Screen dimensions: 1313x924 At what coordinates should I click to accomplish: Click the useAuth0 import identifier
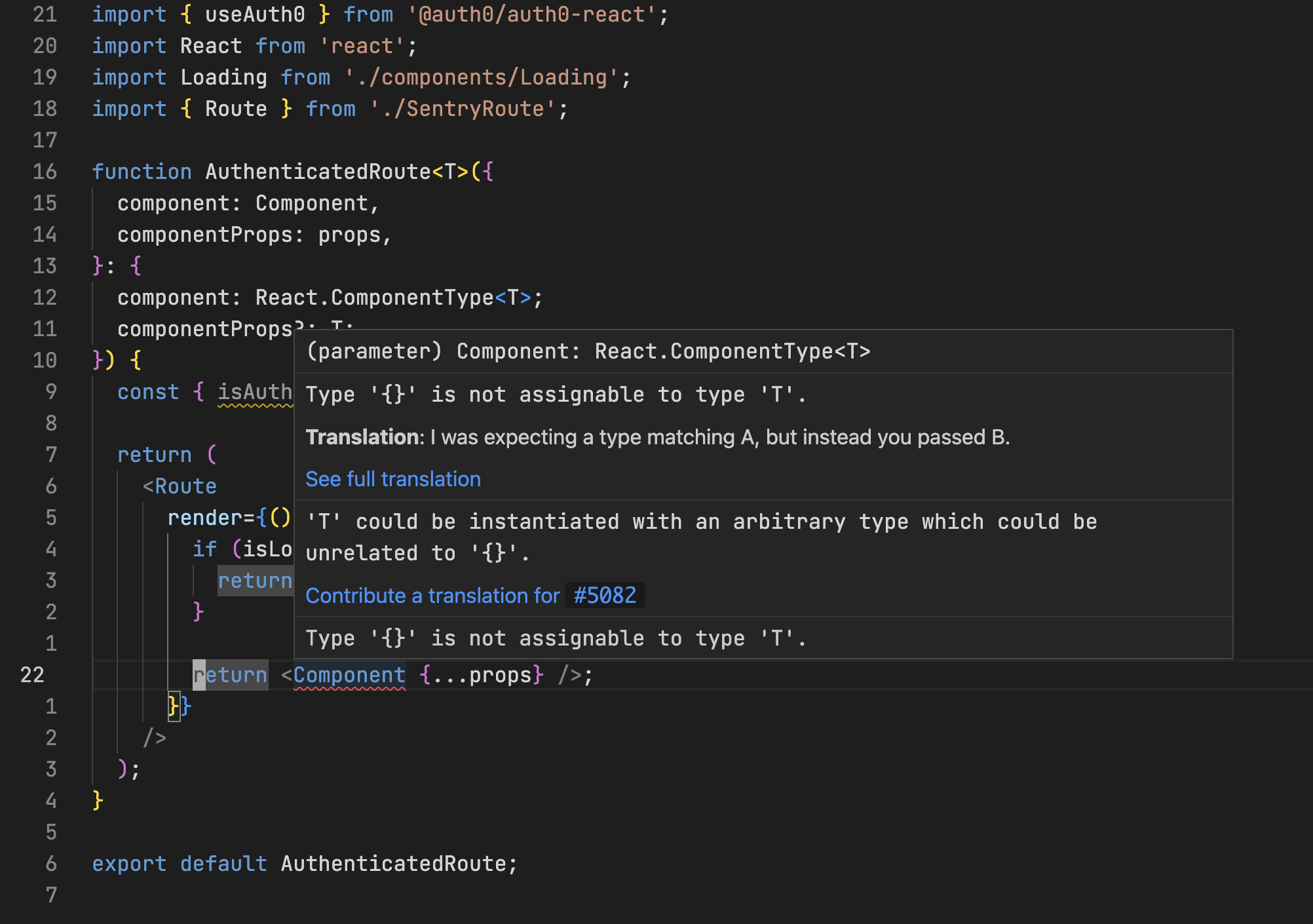pos(255,14)
